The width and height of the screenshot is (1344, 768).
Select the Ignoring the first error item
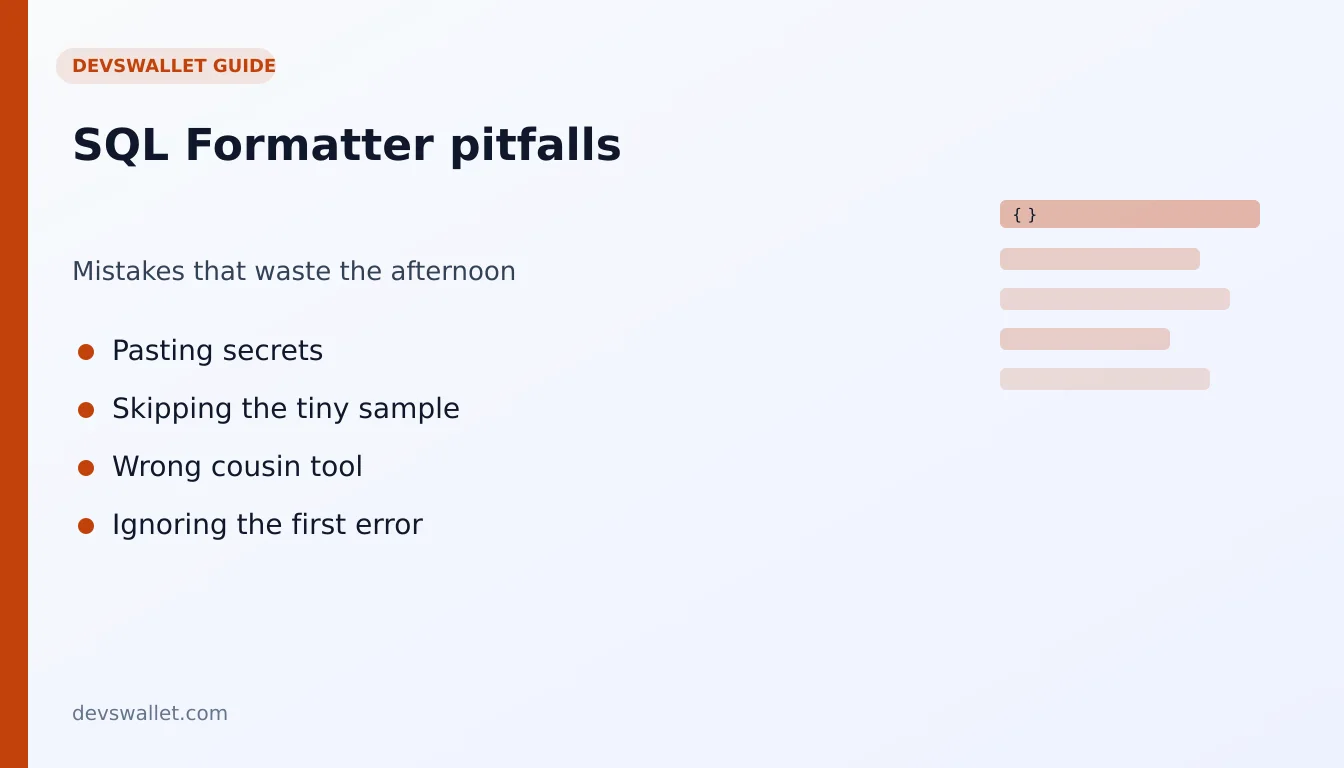(267, 525)
